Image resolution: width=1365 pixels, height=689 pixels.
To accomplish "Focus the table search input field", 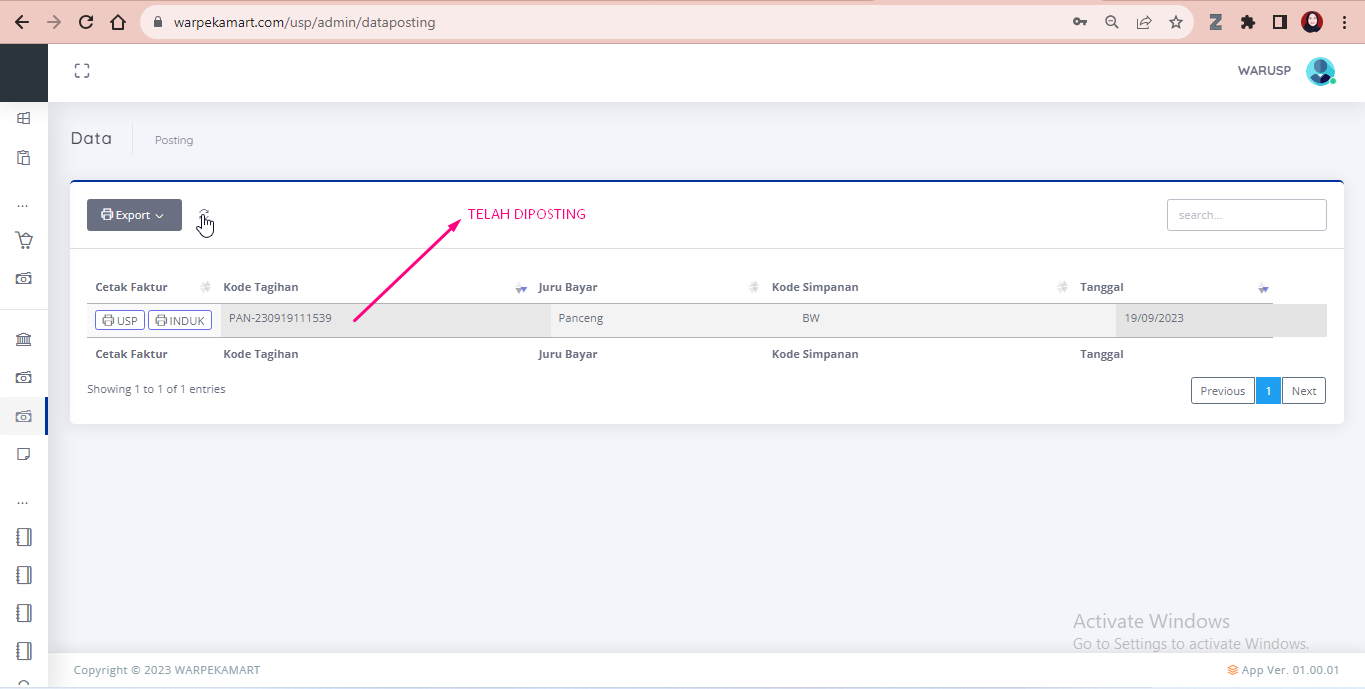I will (1247, 215).
